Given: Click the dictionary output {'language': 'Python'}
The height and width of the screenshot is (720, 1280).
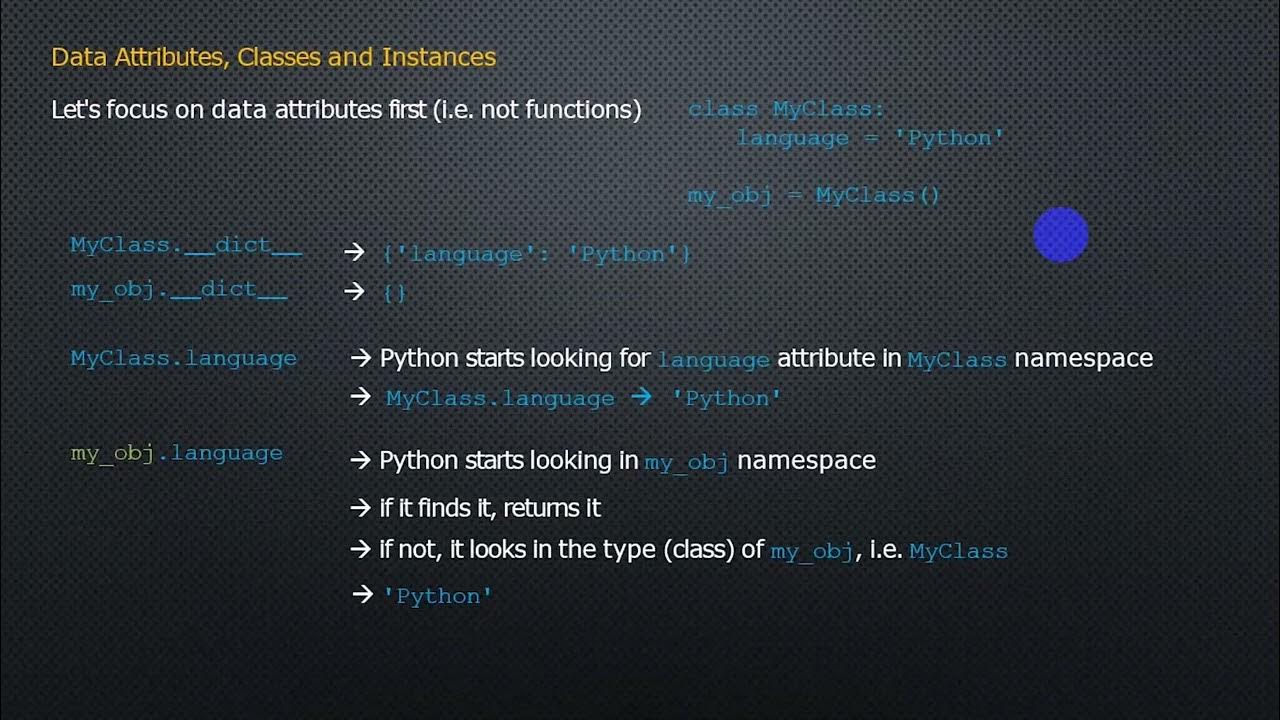Looking at the screenshot, I should coord(537,254).
